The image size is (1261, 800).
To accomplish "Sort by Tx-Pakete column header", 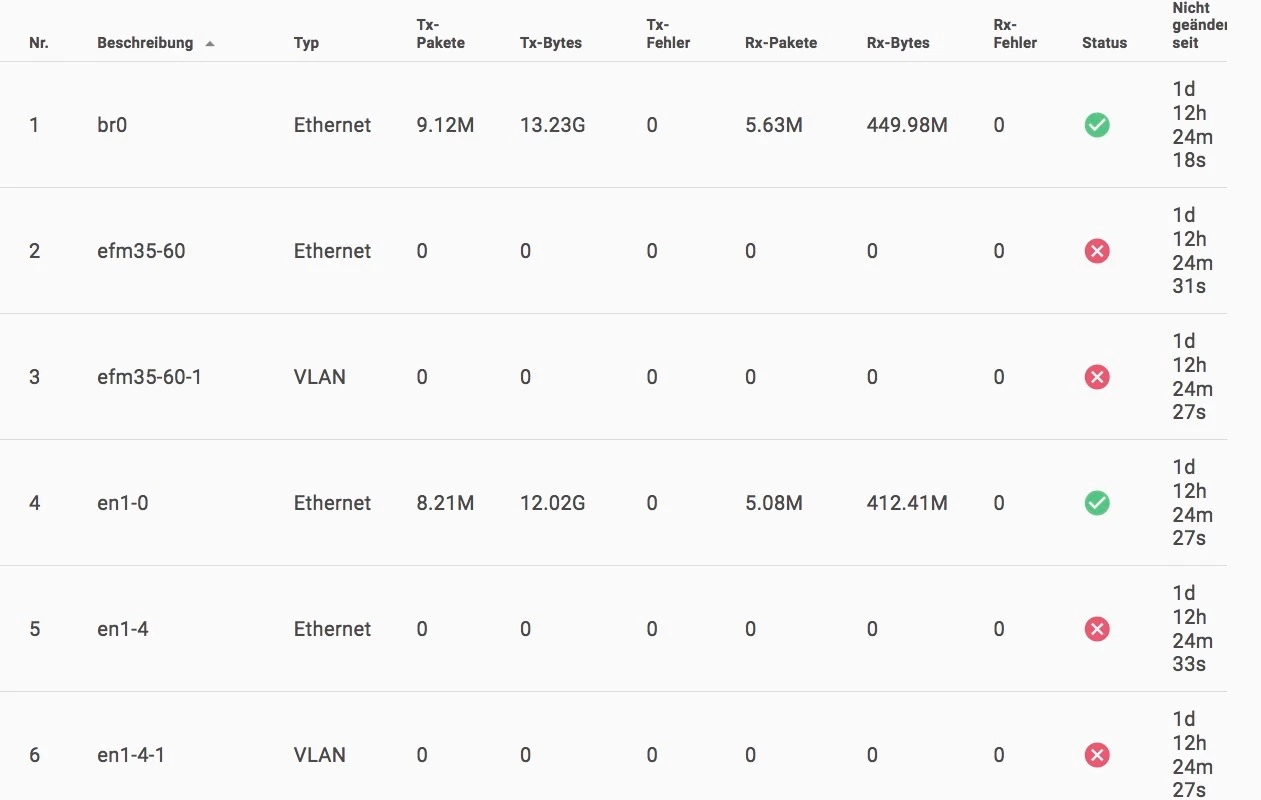I will (440, 34).
